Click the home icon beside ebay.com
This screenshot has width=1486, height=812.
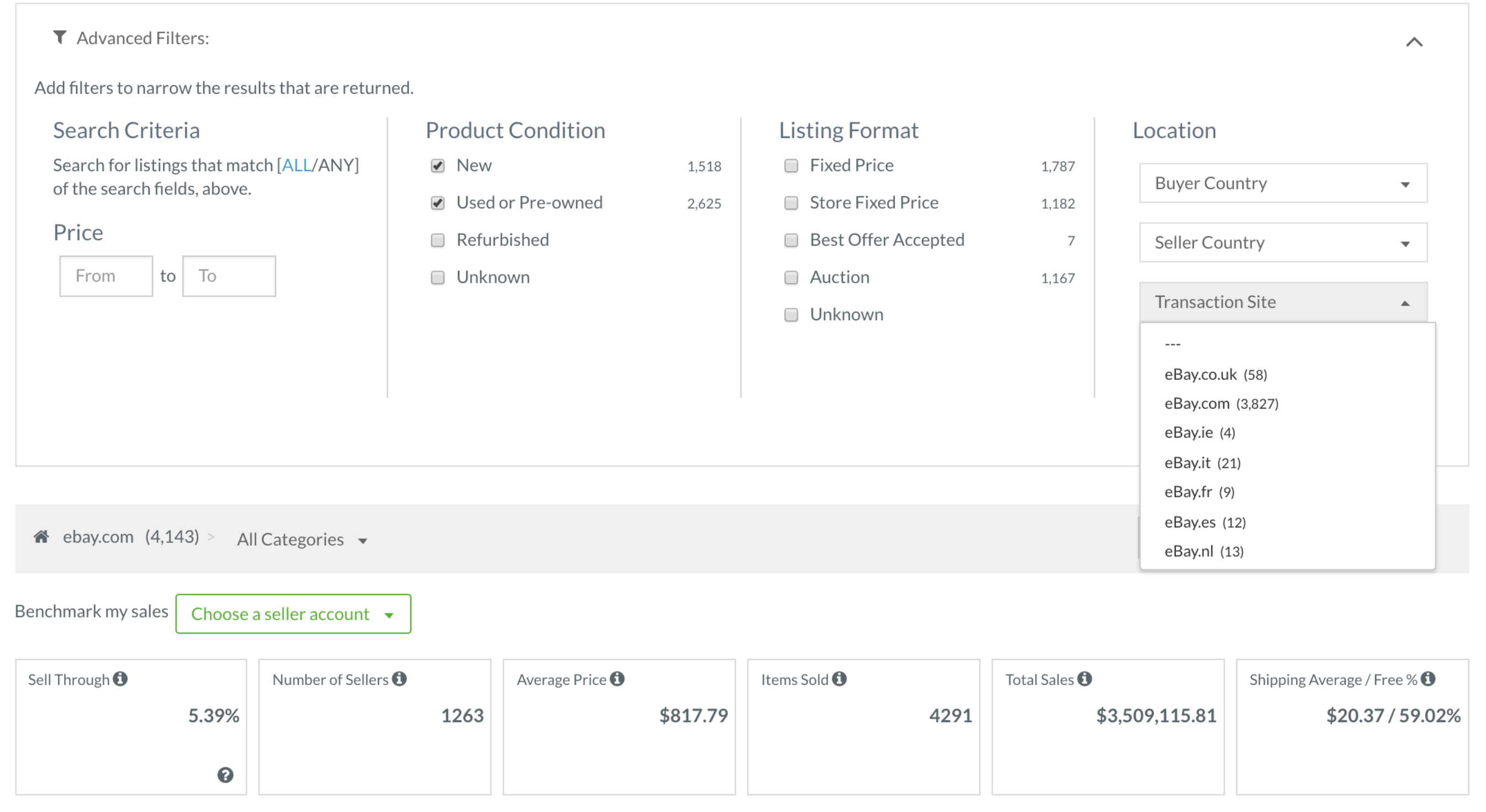tap(41, 536)
